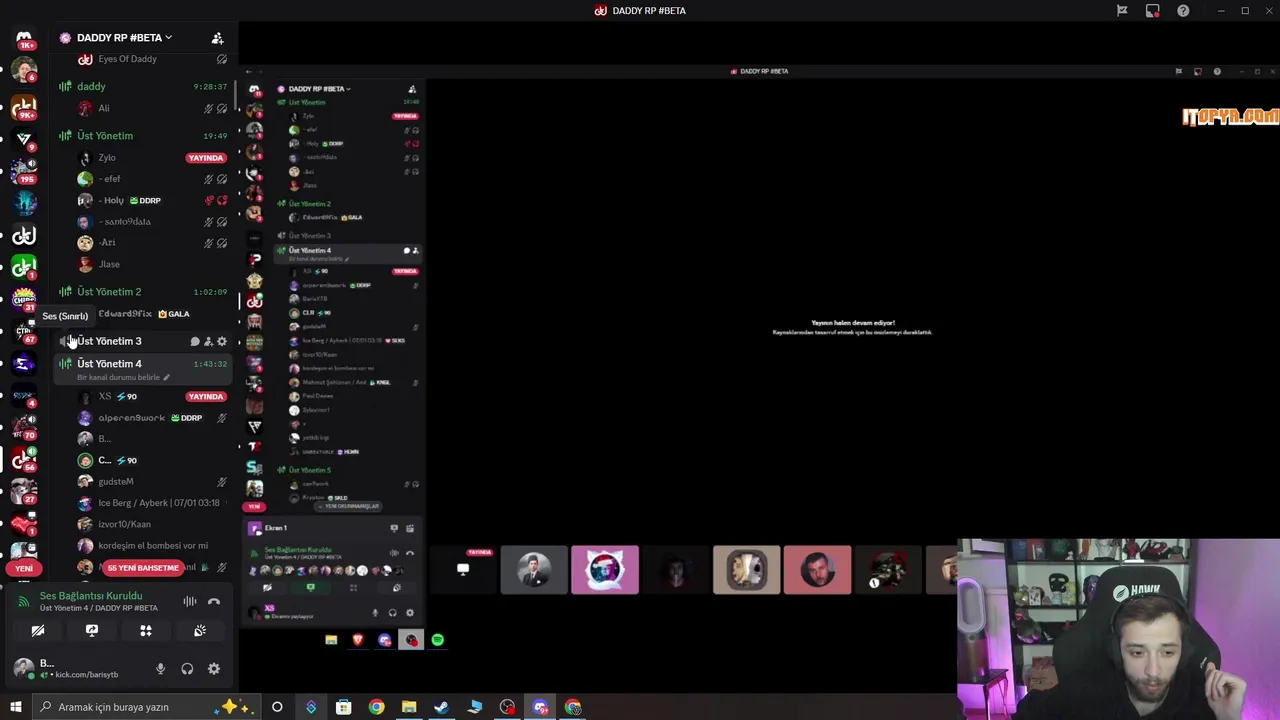Open own user avatar status menu
Viewport: 1280px width, 720px height.
coord(24,668)
